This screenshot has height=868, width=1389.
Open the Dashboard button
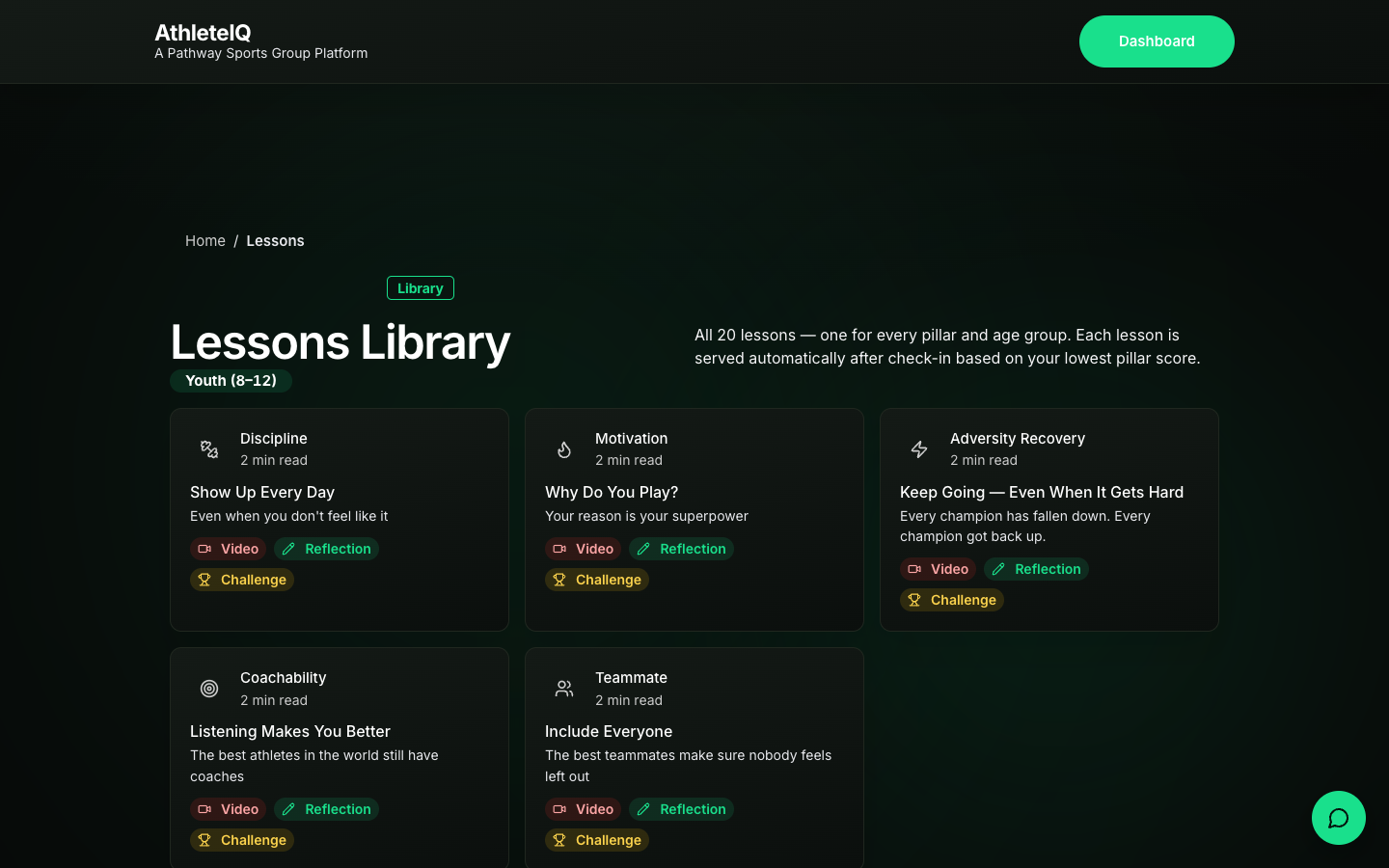pos(1157,41)
